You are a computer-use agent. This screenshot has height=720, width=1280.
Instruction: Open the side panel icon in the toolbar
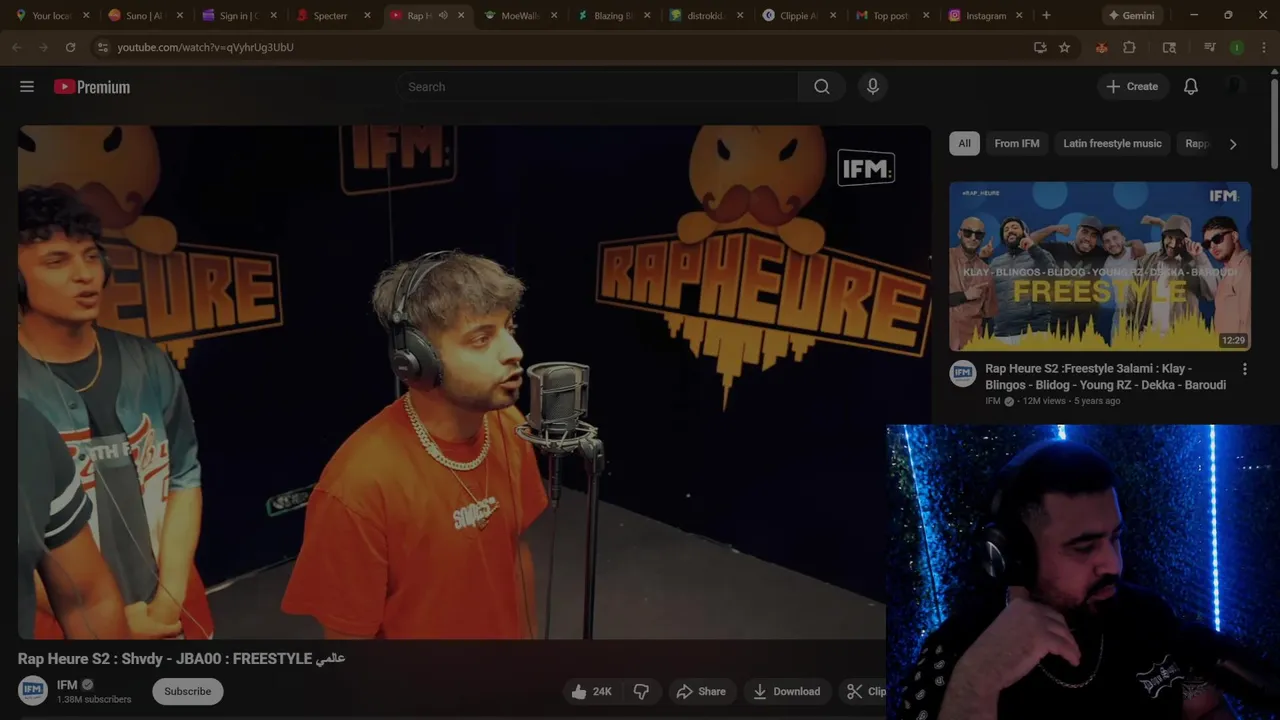(1169, 47)
